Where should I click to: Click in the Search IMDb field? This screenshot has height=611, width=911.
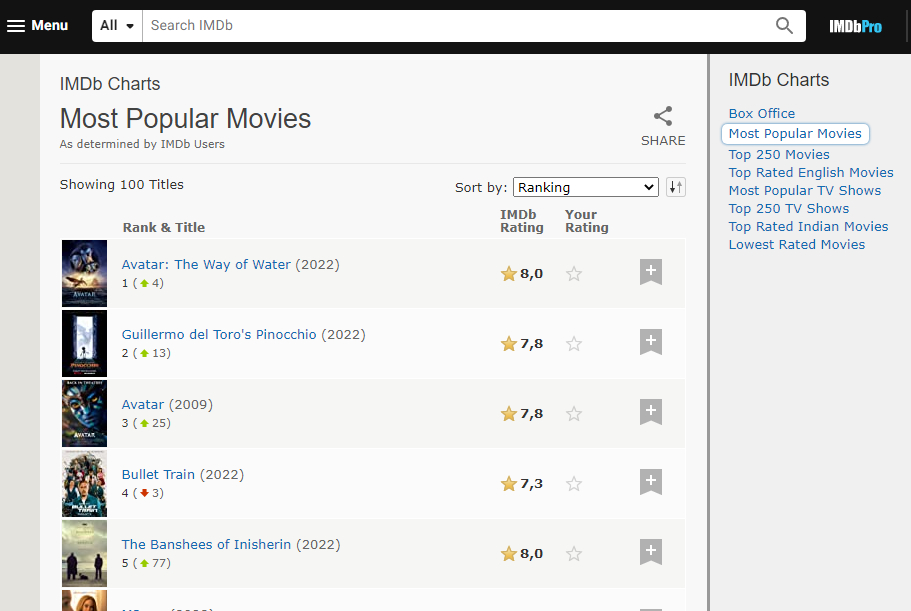coord(455,26)
